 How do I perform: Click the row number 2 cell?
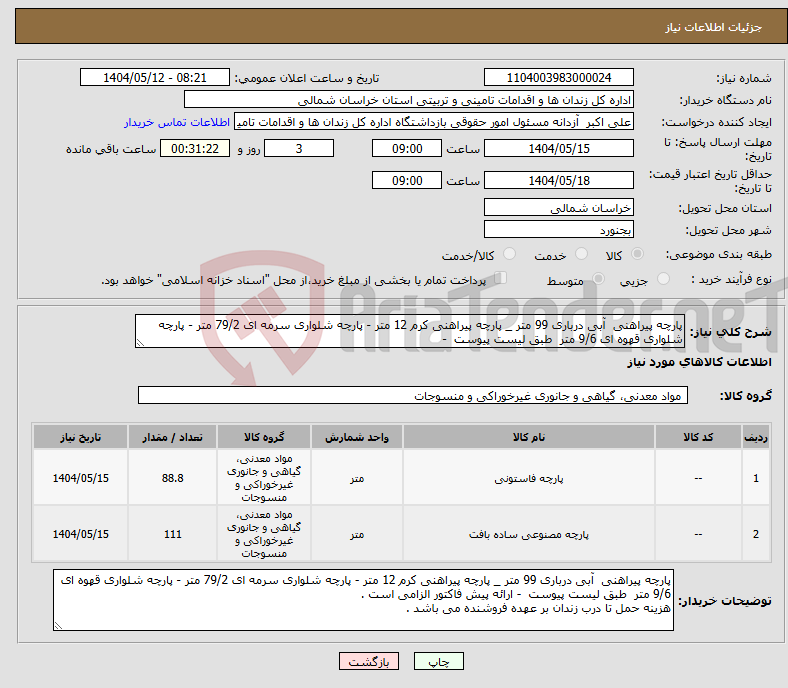pos(755,534)
